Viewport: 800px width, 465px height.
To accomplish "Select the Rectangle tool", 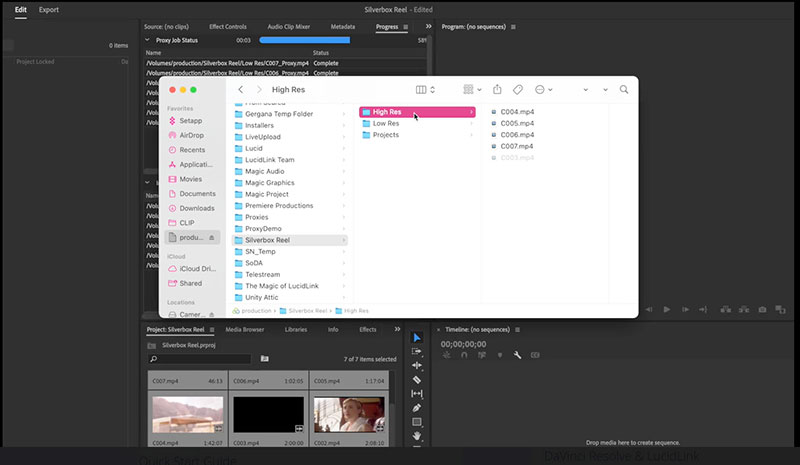I will (x=417, y=422).
